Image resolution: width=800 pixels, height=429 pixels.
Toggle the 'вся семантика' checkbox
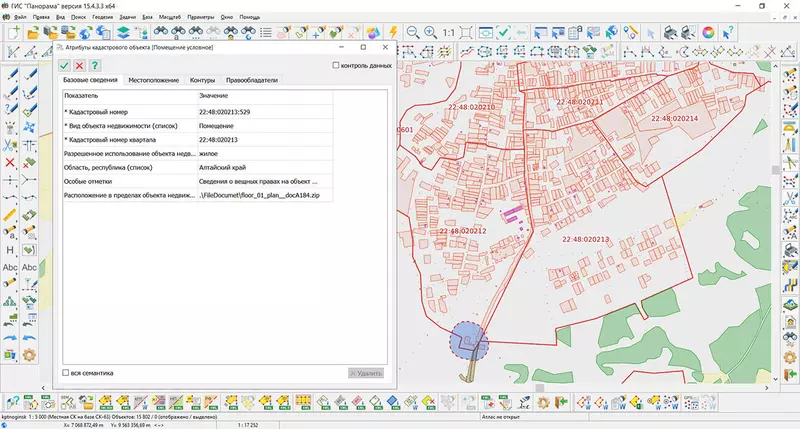(65, 373)
